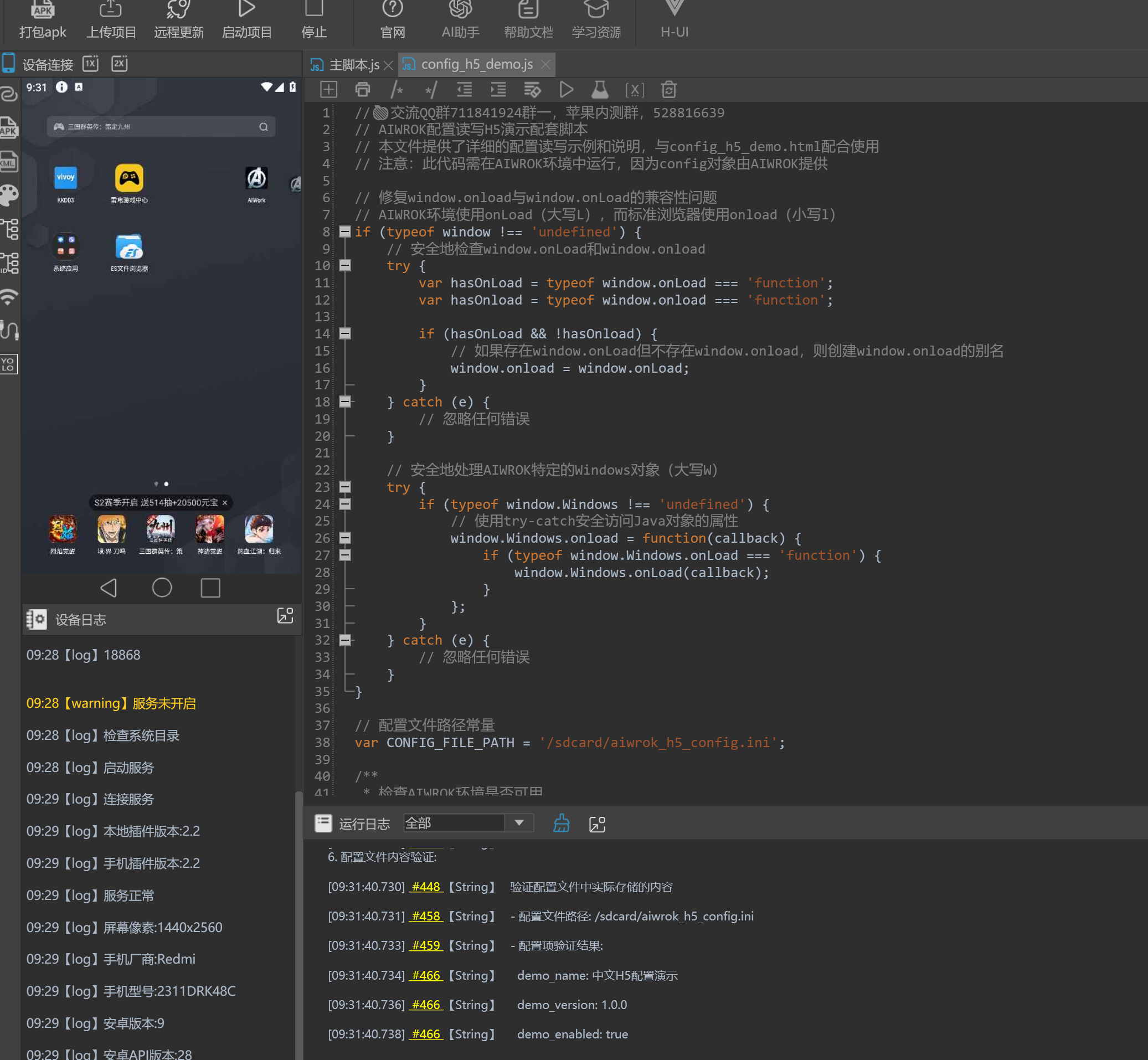This screenshot has height=1060, width=1148.
Task: Collapse the code fold at line 8
Action: (x=344, y=231)
